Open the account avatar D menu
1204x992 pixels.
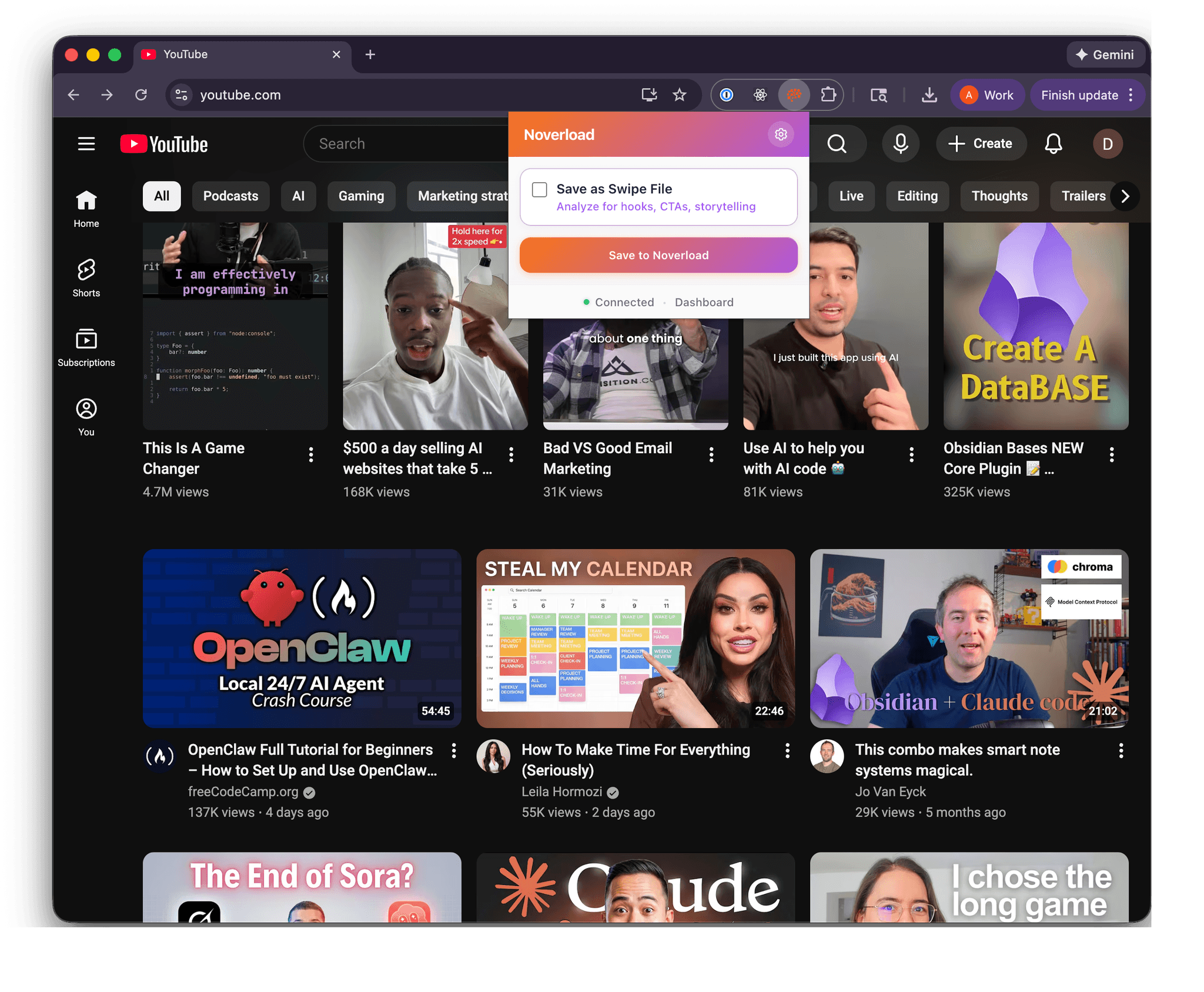[x=1108, y=144]
